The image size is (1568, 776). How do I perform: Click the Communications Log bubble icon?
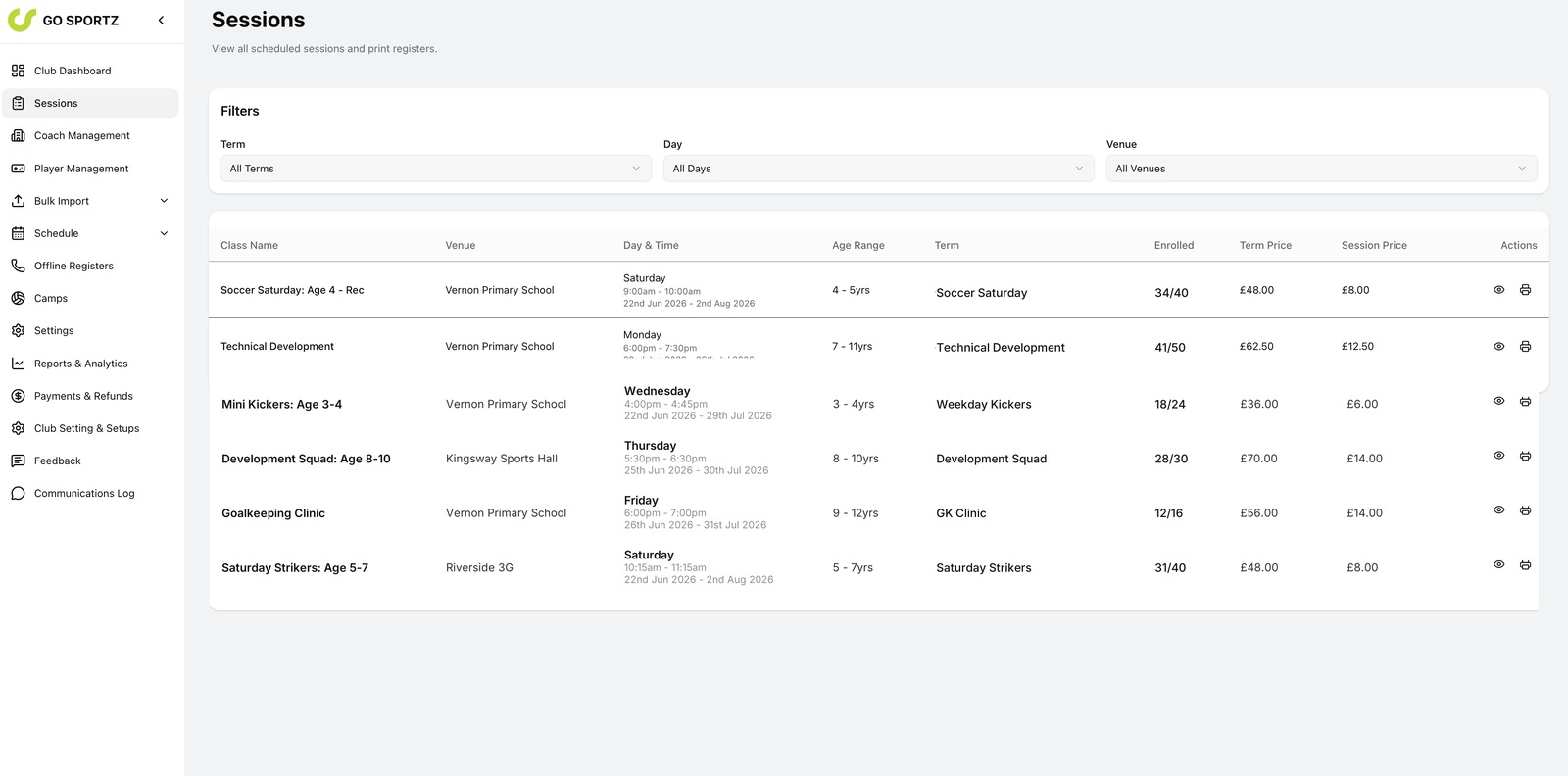[18, 493]
